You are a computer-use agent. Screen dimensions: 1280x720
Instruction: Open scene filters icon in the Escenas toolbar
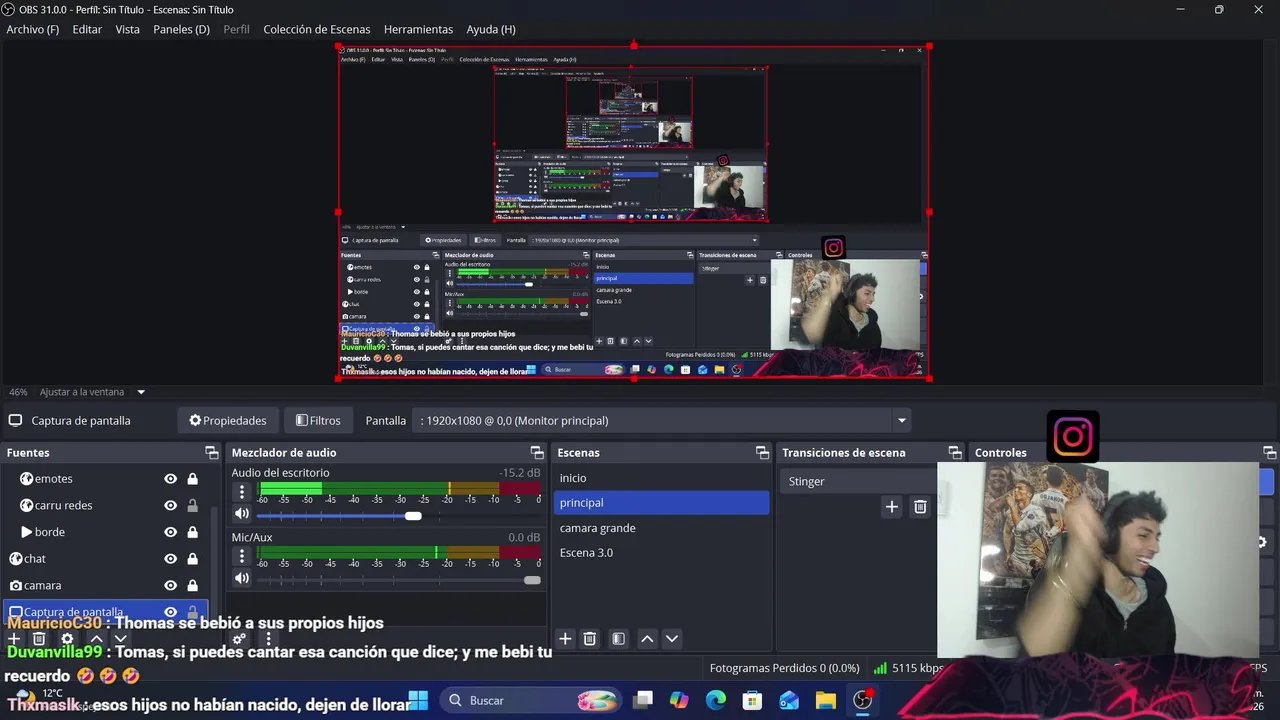click(618, 639)
